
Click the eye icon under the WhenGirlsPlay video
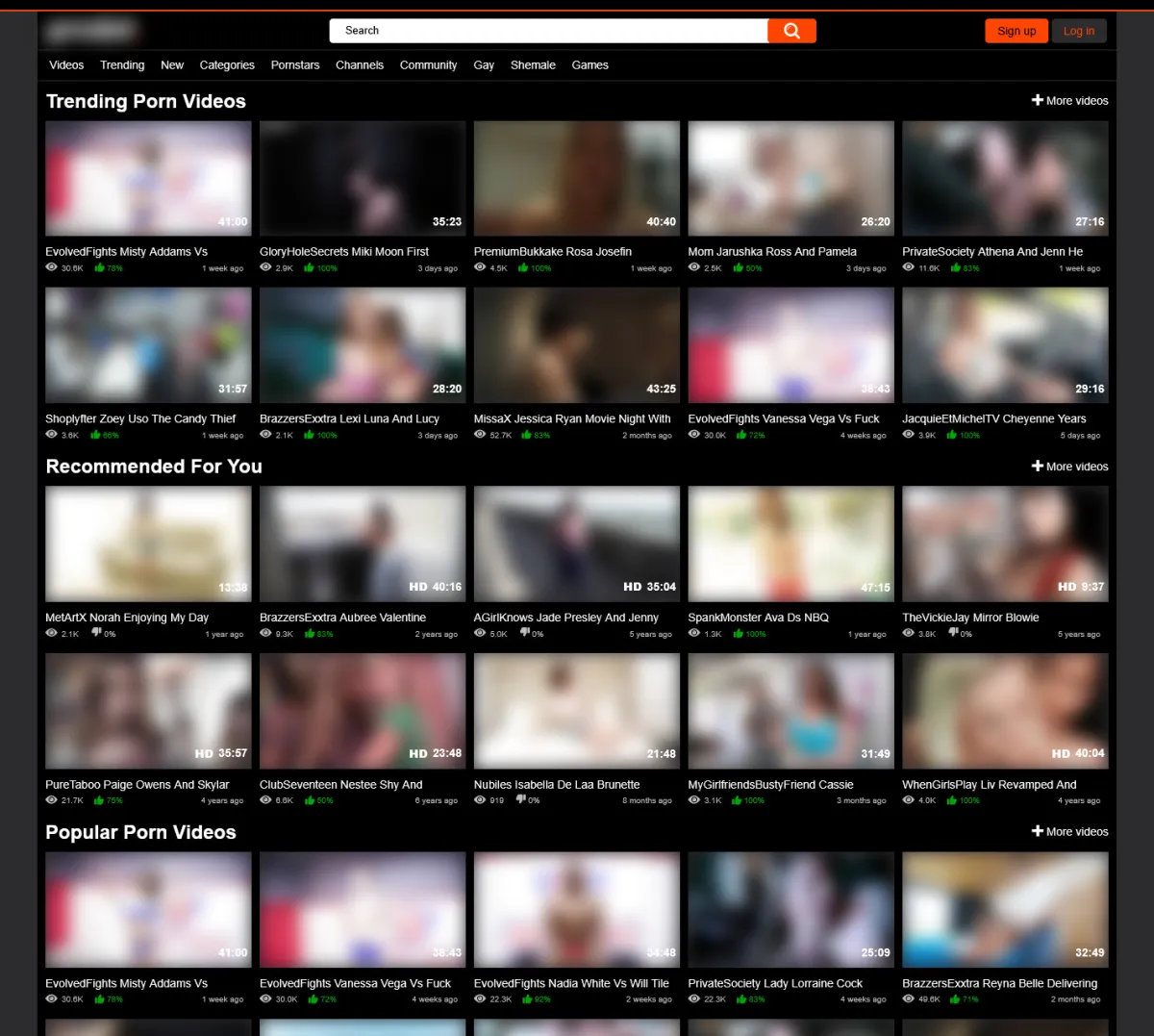point(908,799)
